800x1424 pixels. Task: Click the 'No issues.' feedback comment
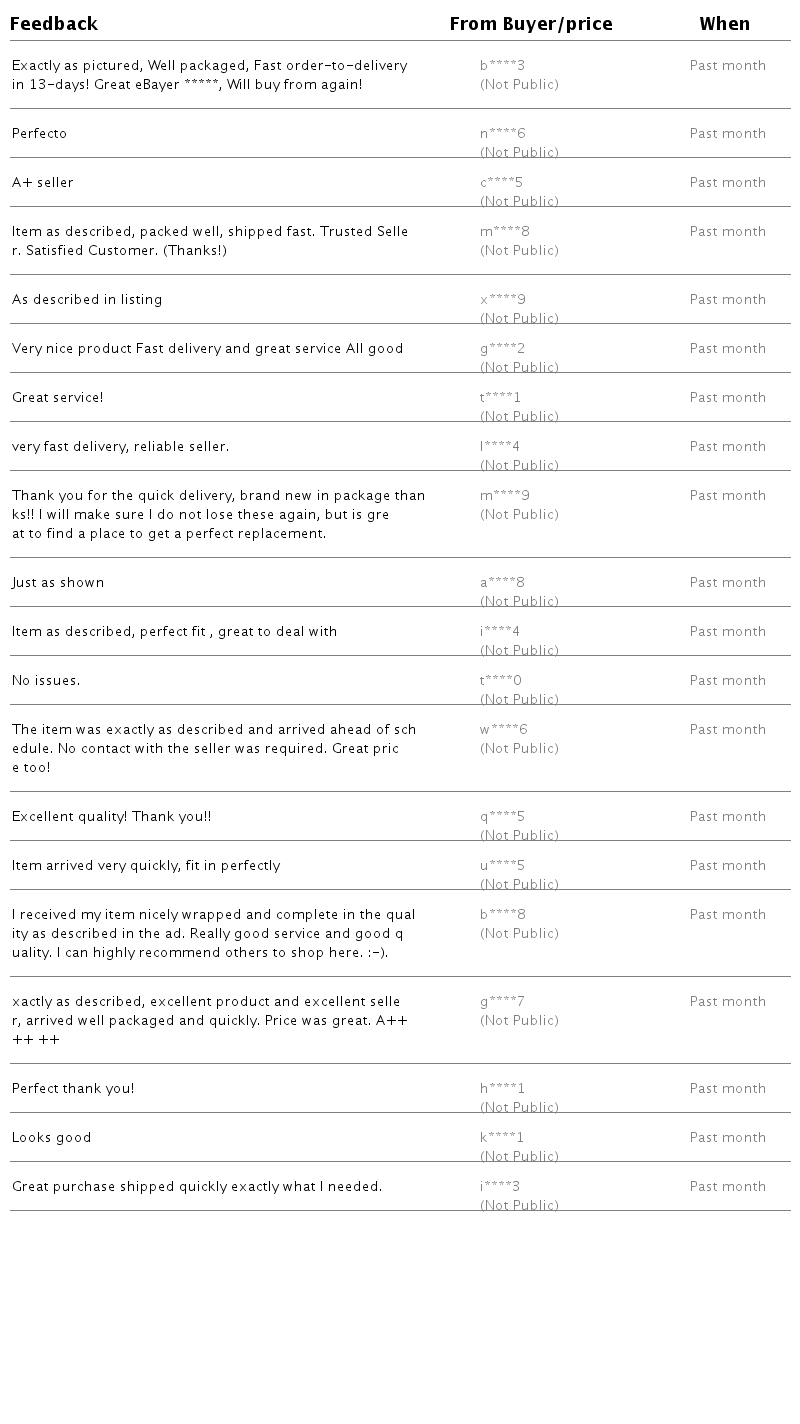[x=46, y=681]
